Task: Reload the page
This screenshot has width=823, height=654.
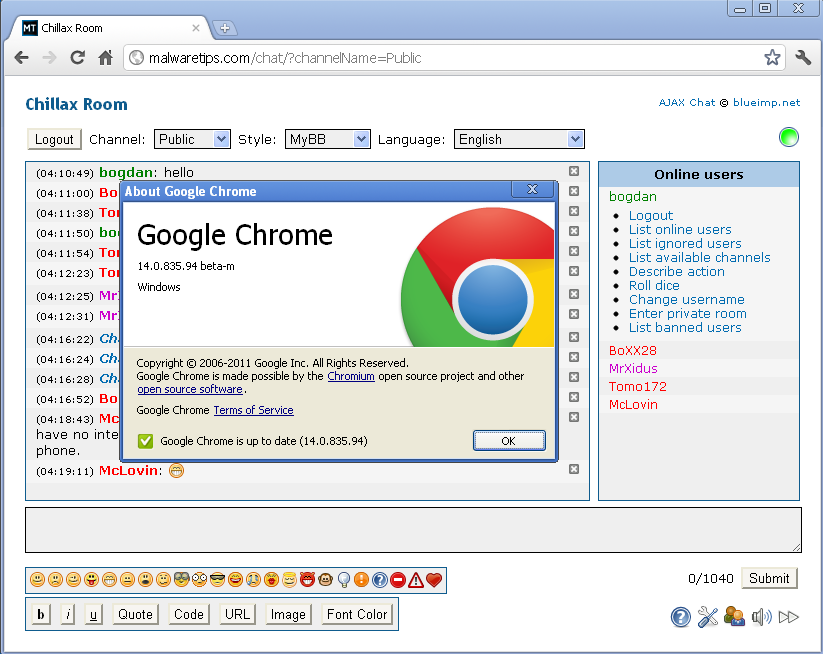Action: pyautogui.click(x=78, y=57)
